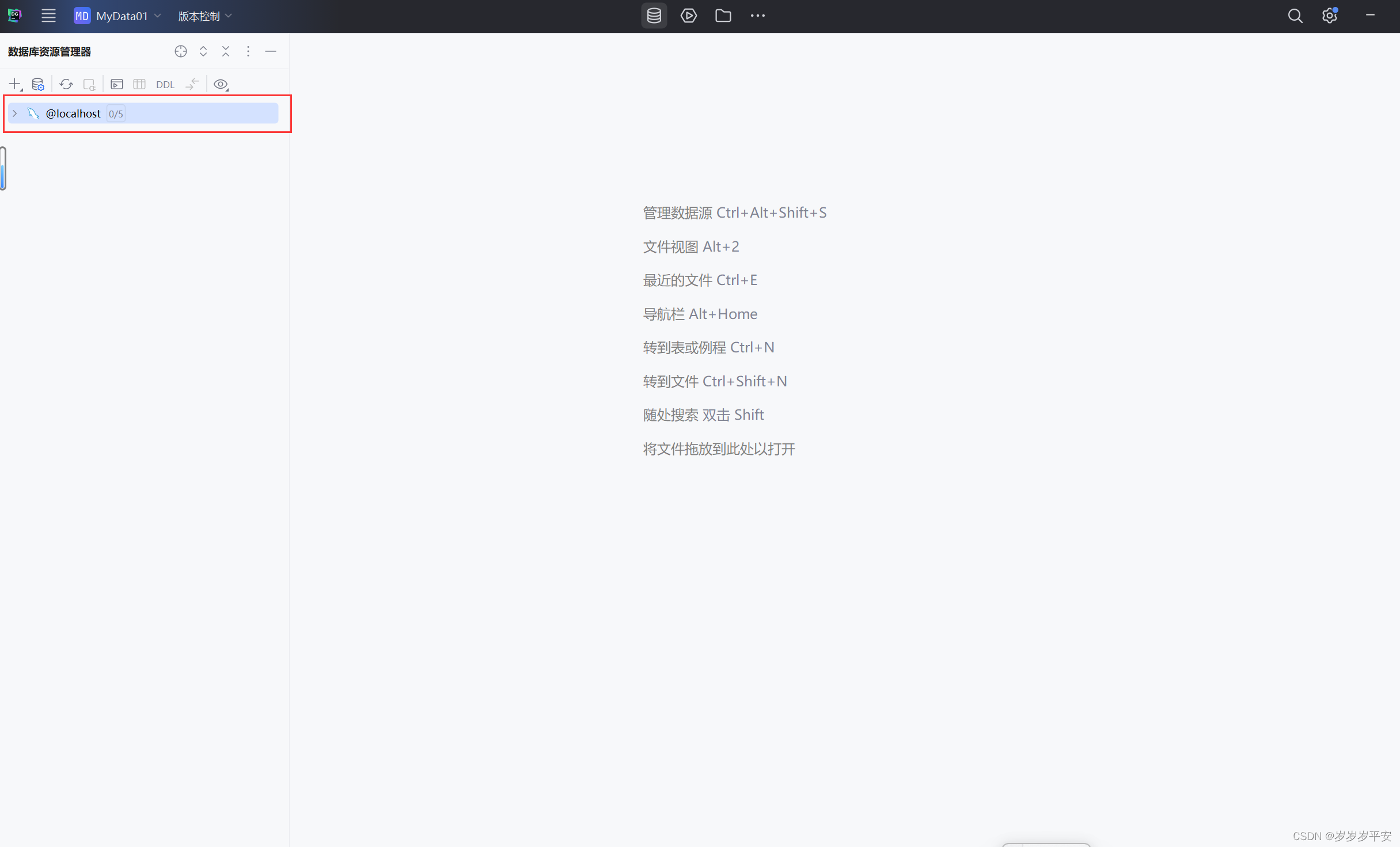This screenshot has height=847, width=1400.
Task: Click the deactivate data source icon
Action: pos(89,84)
